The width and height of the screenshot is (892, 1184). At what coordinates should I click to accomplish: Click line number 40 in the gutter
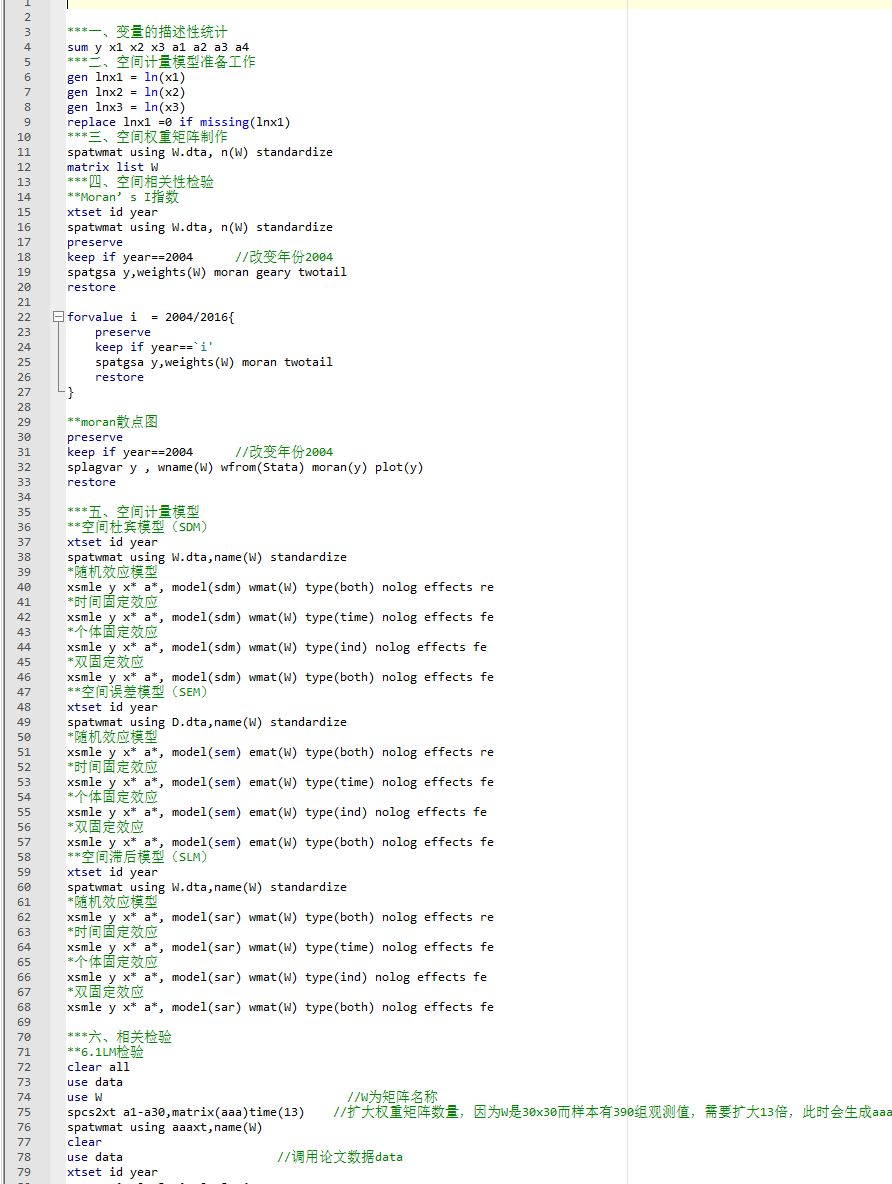(x=24, y=587)
